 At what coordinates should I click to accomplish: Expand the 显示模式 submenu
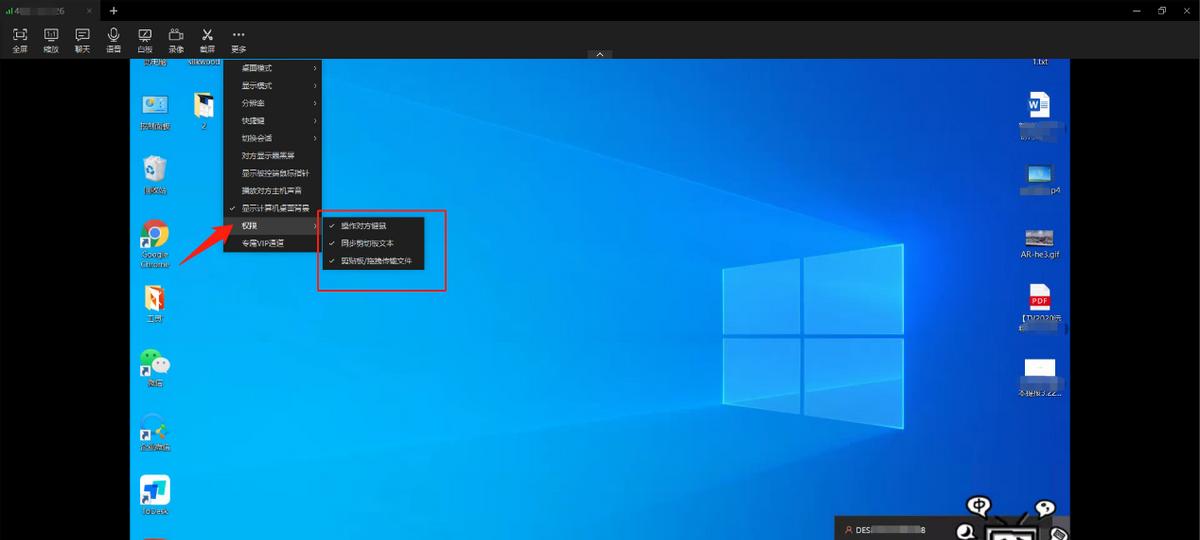coord(272,86)
